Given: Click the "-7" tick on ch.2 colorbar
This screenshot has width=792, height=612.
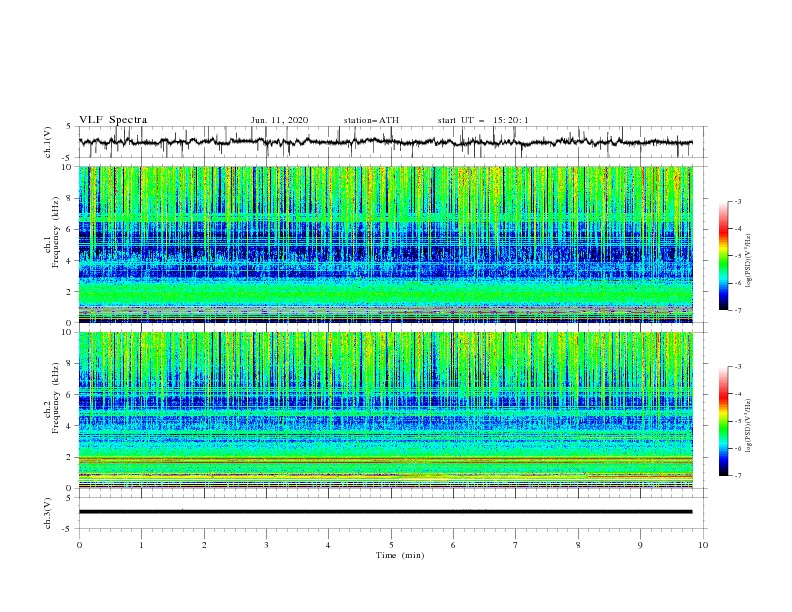Looking at the screenshot, I should (x=737, y=475).
